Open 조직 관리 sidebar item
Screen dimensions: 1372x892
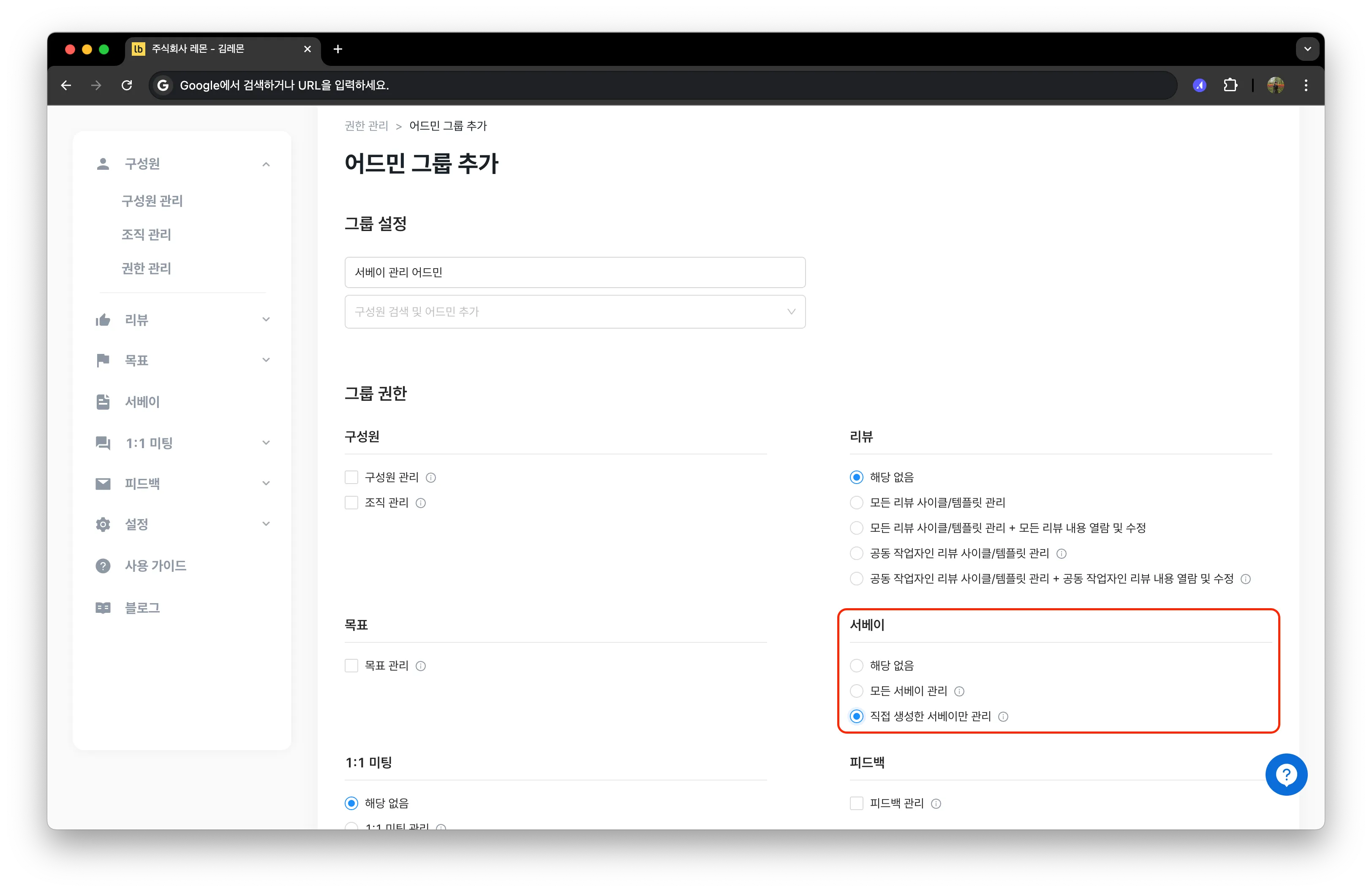coord(146,234)
